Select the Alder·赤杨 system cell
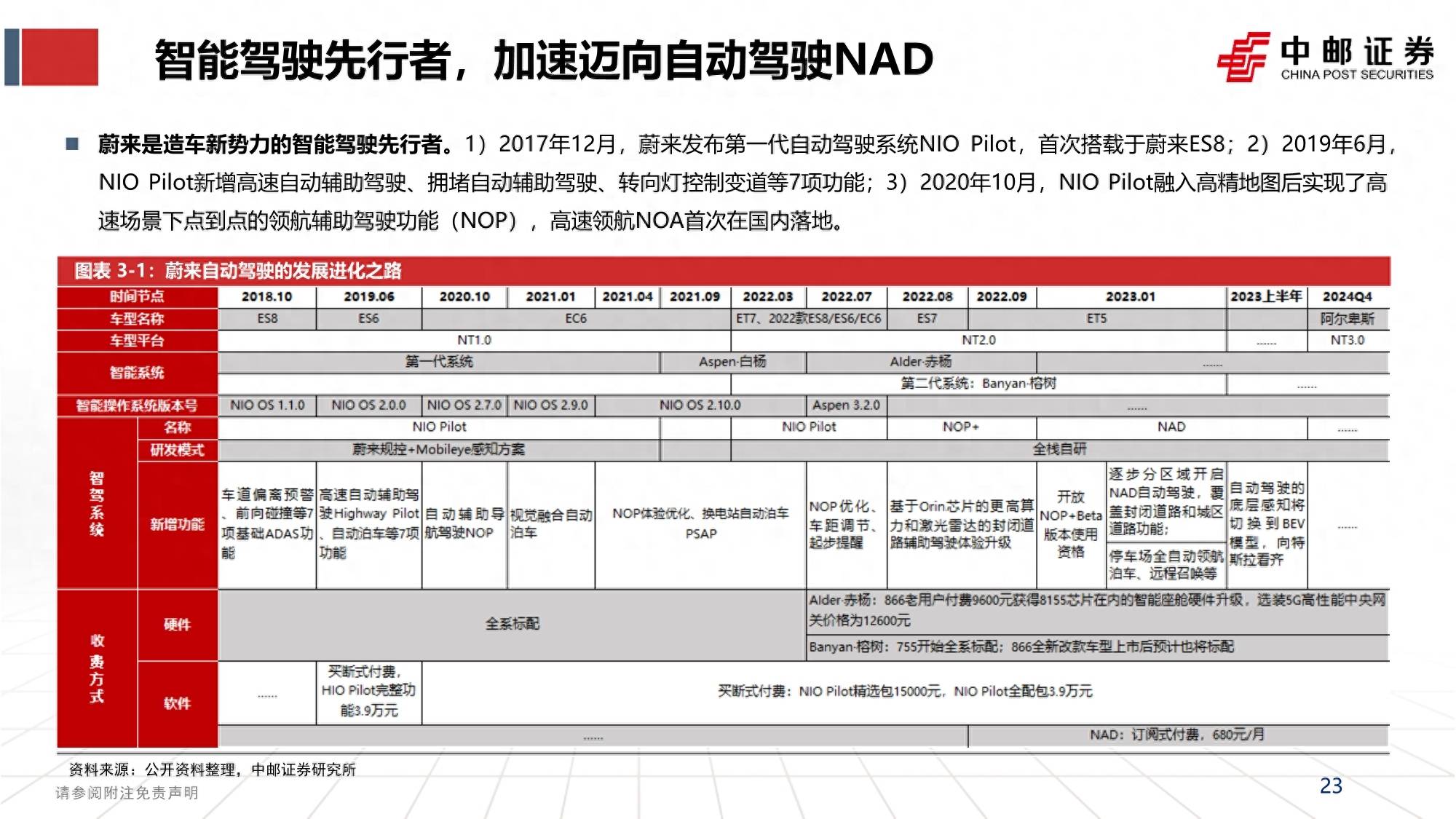 pyautogui.click(x=921, y=362)
